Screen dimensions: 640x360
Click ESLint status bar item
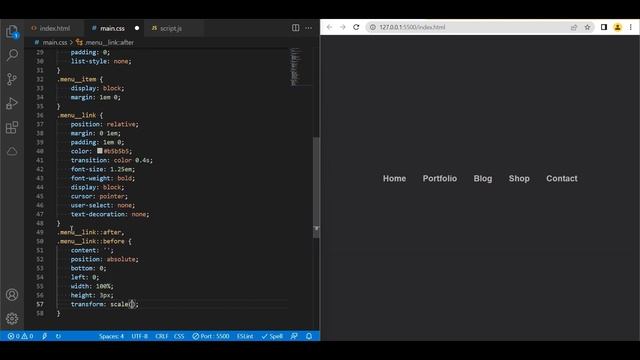(245, 336)
